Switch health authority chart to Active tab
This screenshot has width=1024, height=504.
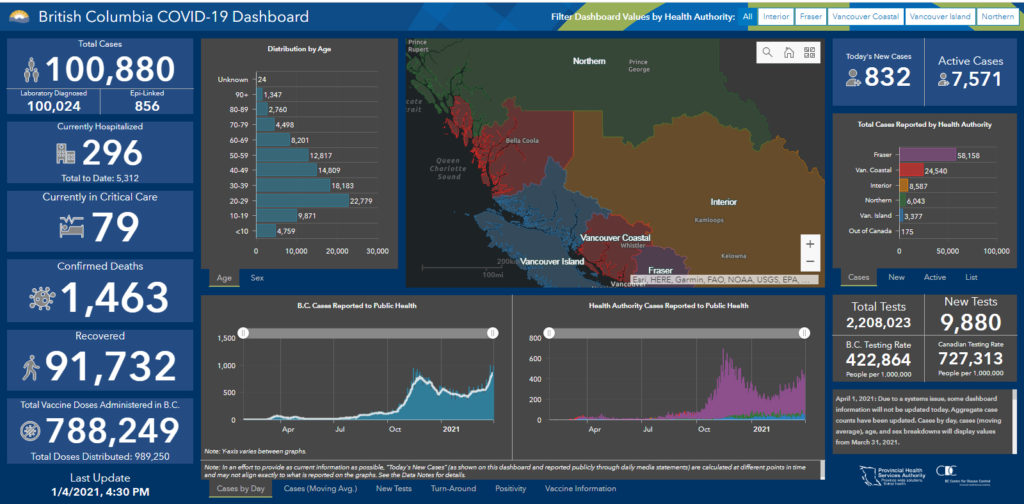click(934, 277)
